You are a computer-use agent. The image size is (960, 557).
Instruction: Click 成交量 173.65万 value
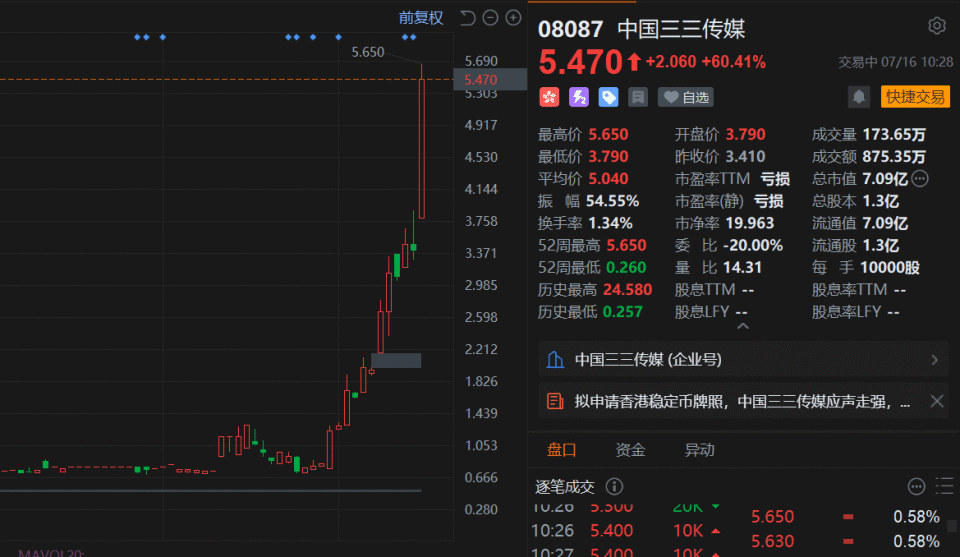pyautogui.click(x=894, y=135)
